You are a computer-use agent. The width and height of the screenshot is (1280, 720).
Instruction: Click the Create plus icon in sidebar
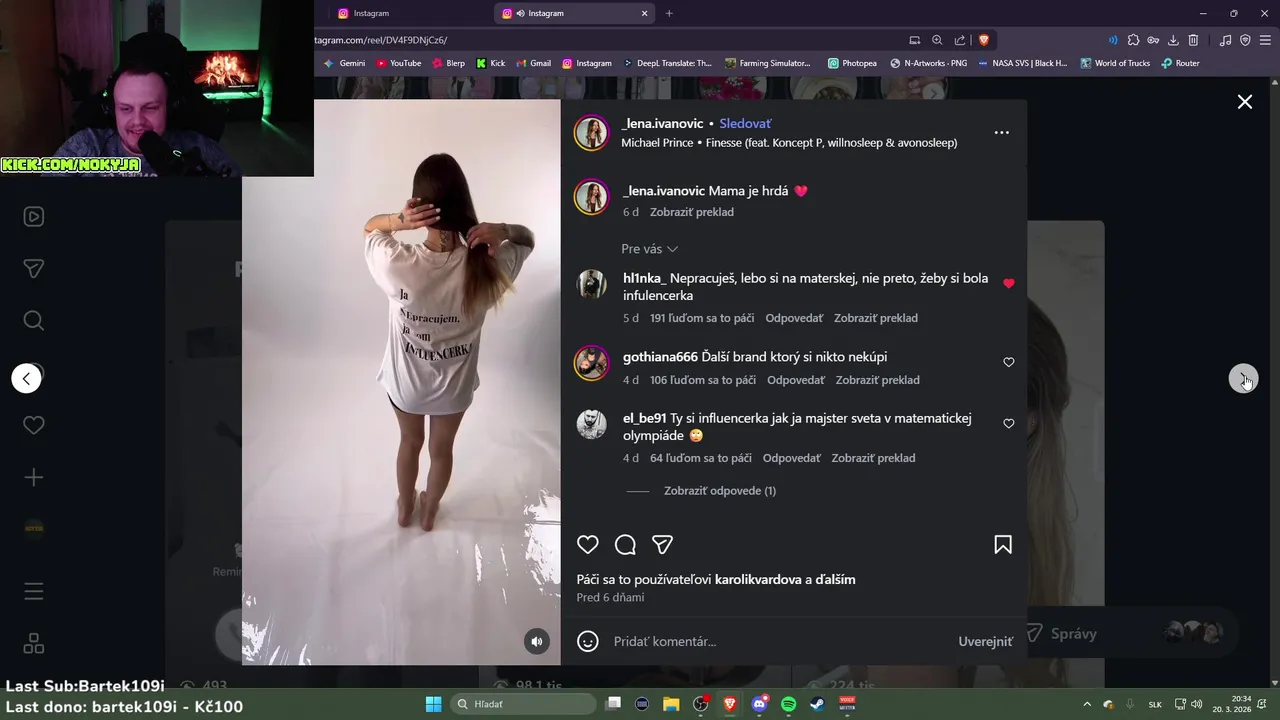34,477
